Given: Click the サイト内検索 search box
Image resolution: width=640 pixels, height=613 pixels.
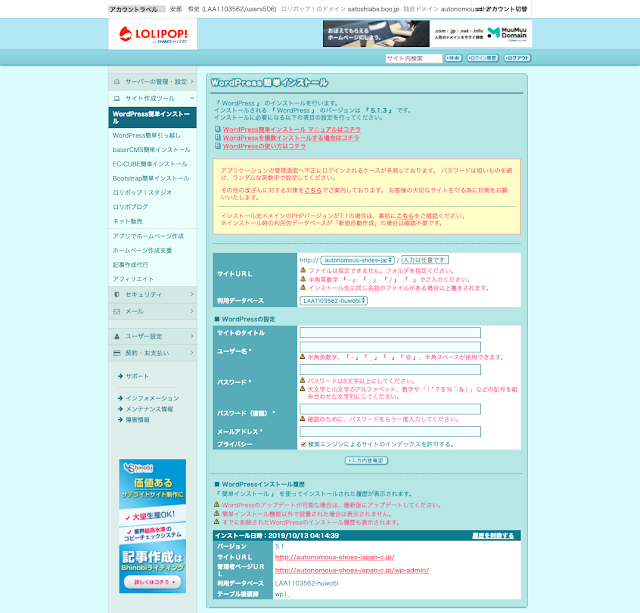Looking at the screenshot, I should (x=412, y=58).
